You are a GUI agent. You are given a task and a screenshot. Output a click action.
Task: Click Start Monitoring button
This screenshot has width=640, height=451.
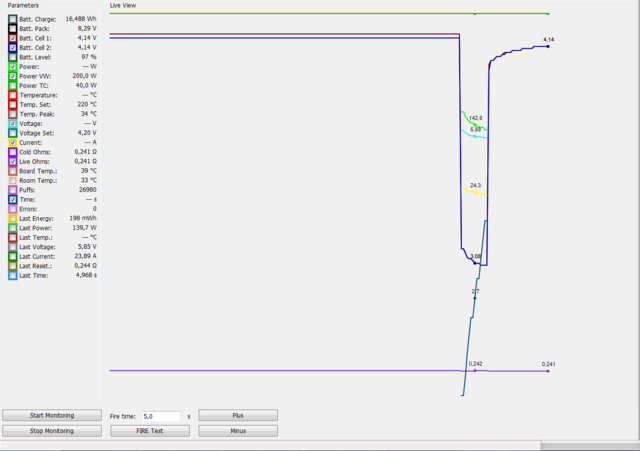(50, 415)
